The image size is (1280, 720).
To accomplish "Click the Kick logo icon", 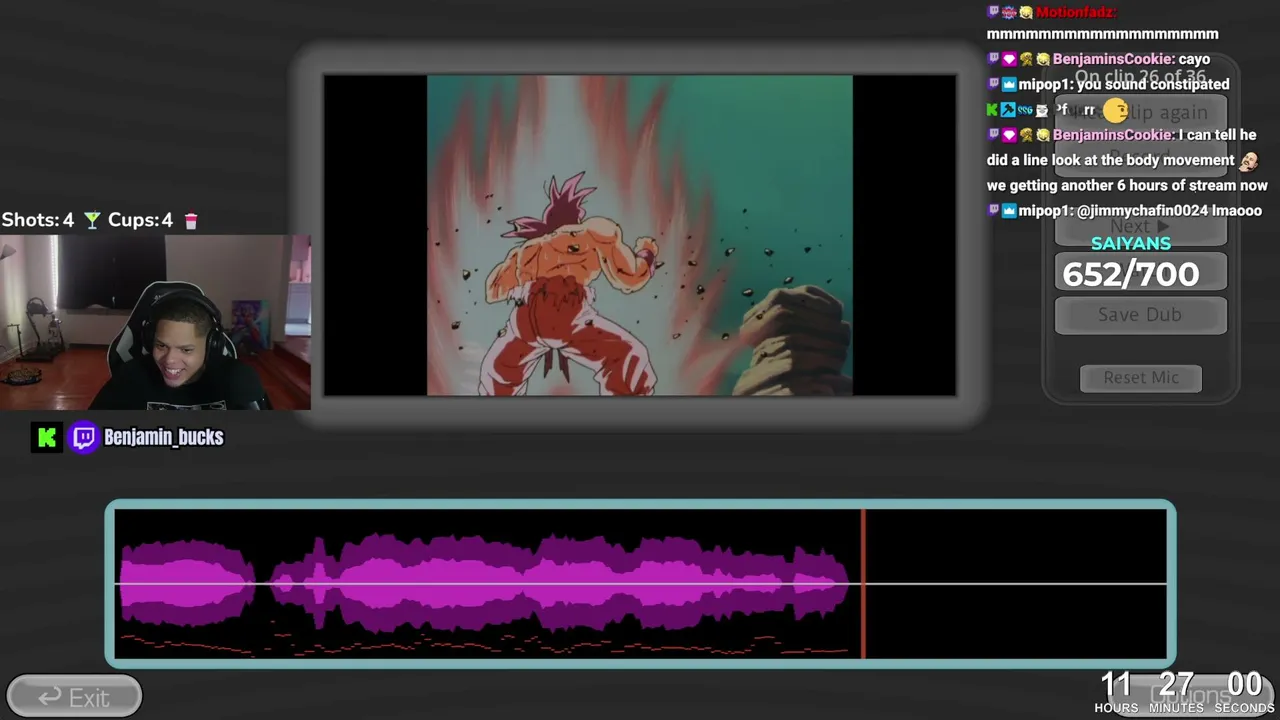I will coord(46,437).
